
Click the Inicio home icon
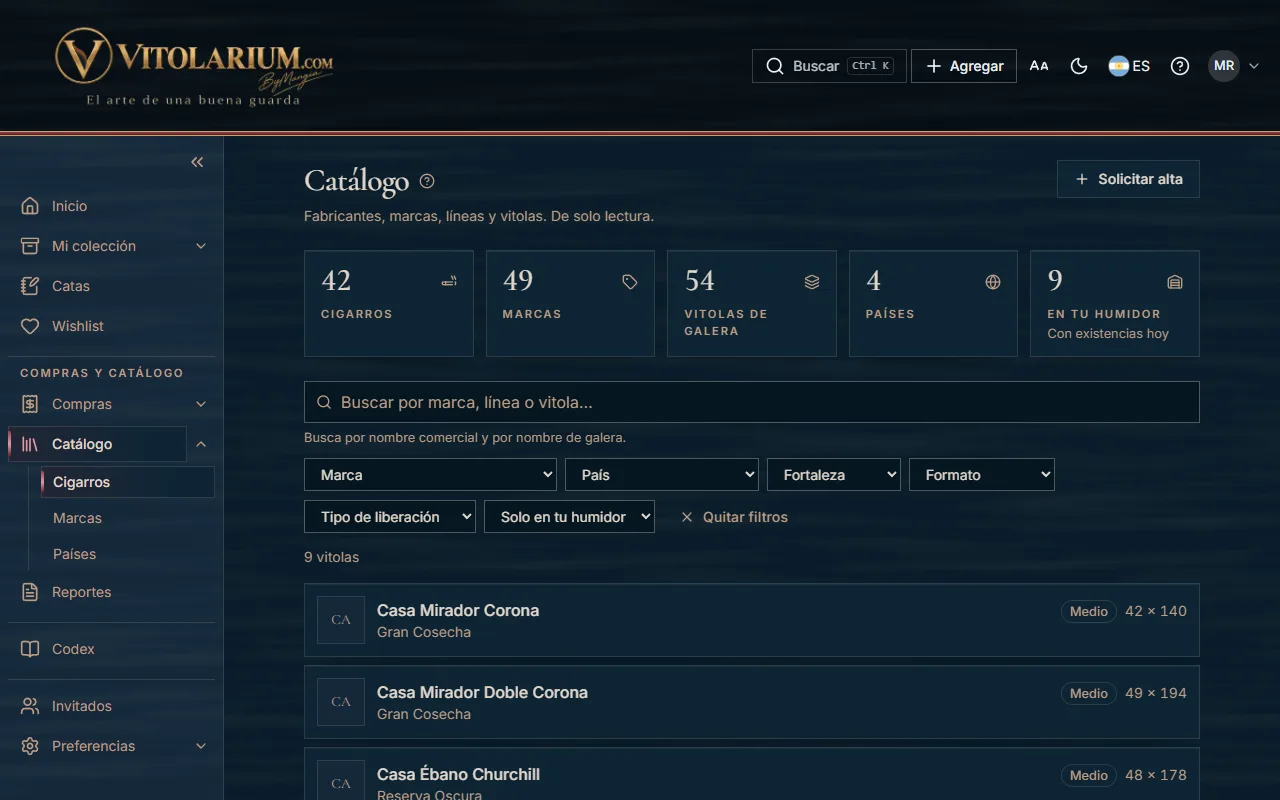click(x=30, y=206)
